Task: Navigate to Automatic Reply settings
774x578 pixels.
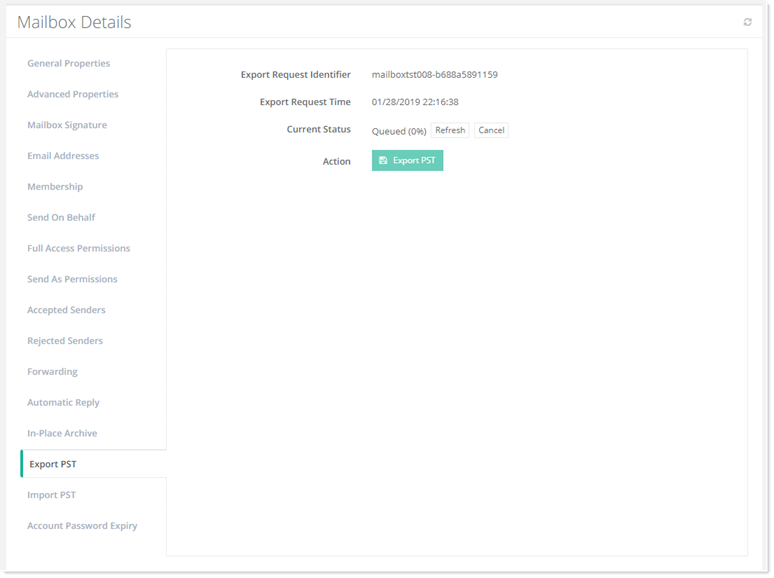Action: (63, 403)
